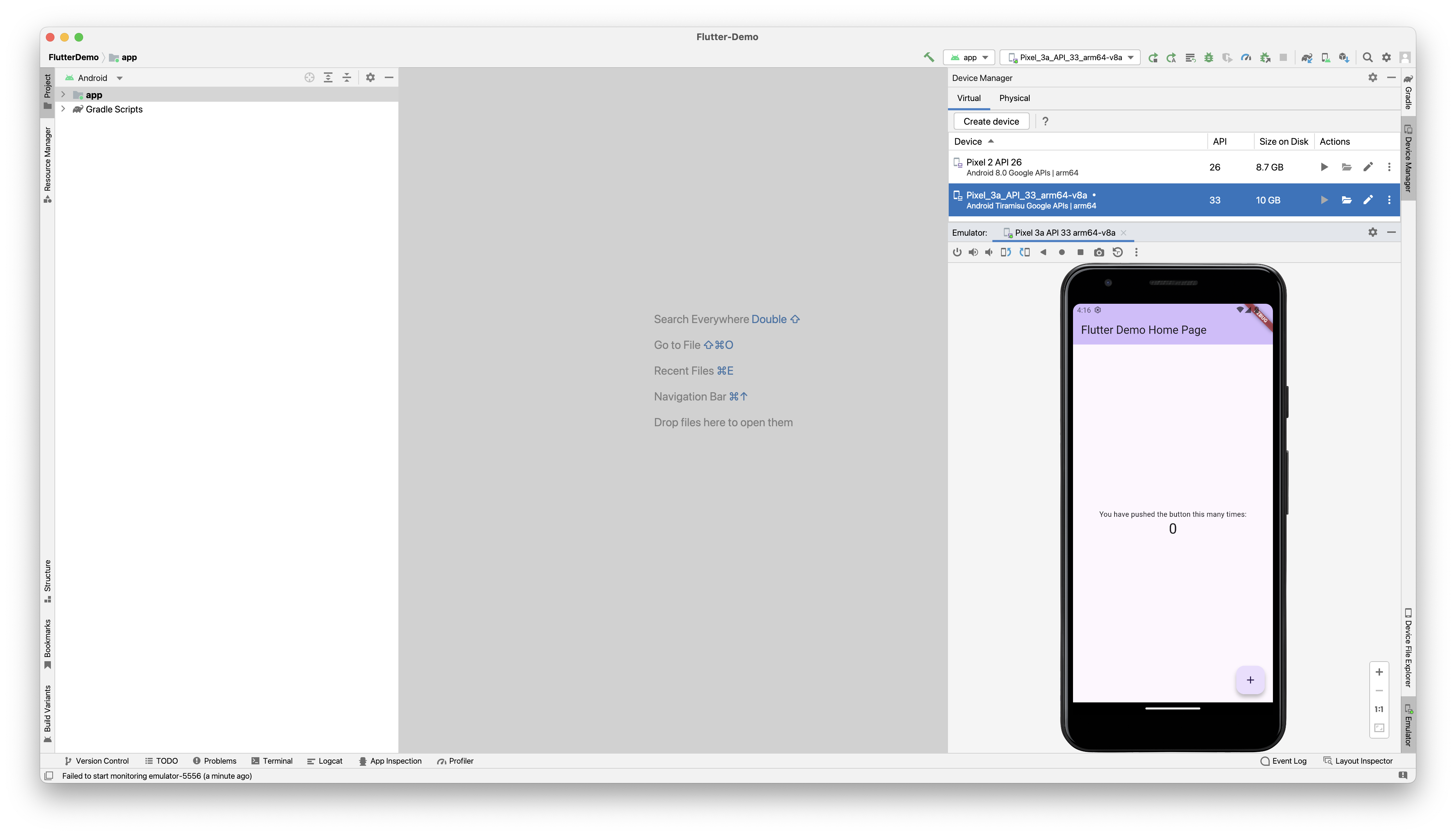
Task: Click the Apply Code Changes icon
Action: [1190, 57]
